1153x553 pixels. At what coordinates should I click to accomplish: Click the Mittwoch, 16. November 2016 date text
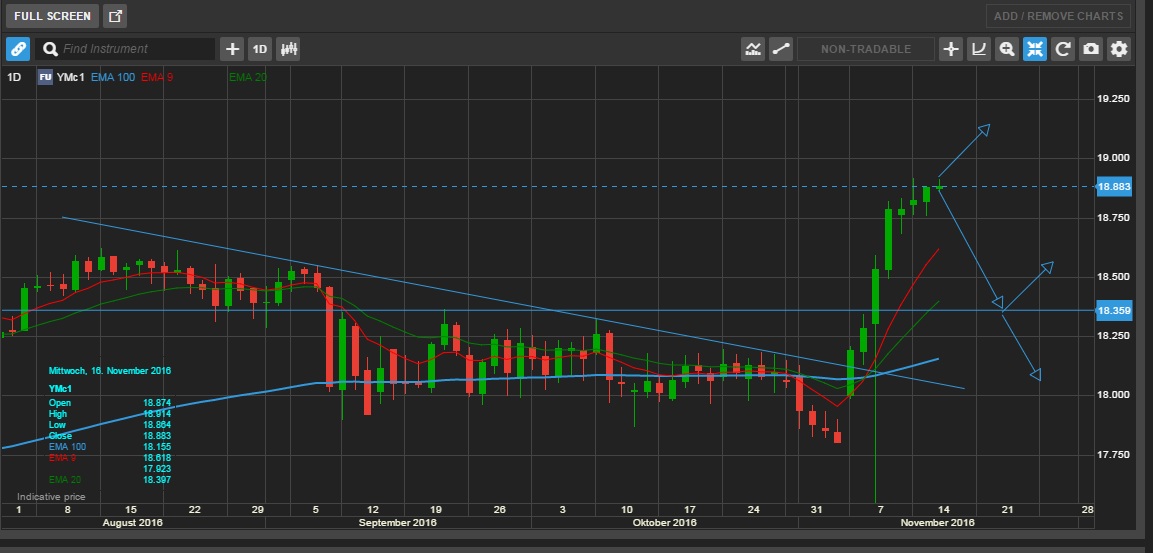pos(110,371)
